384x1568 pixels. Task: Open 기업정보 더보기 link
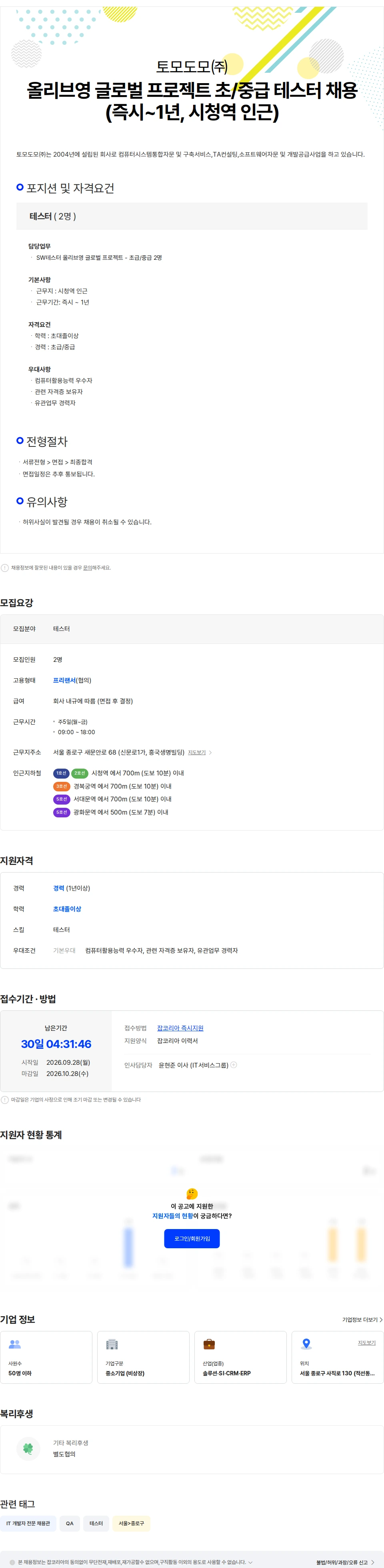click(x=362, y=1320)
